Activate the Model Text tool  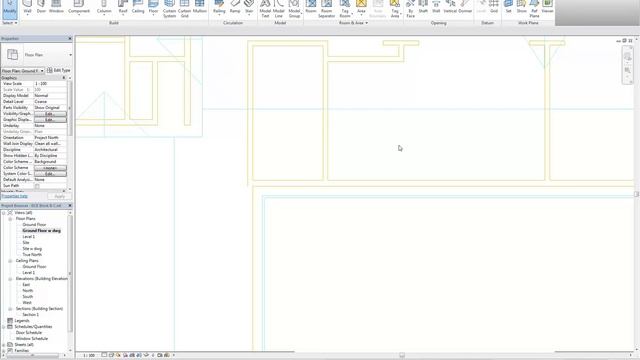265,9
